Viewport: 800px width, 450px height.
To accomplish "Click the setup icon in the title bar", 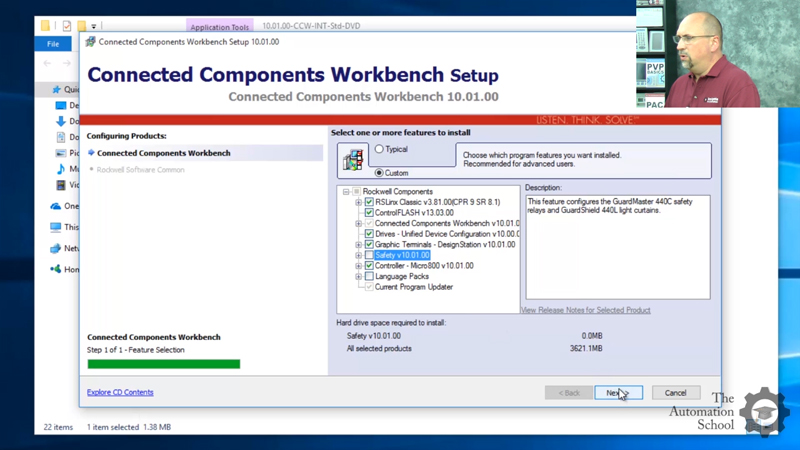I will click(91, 42).
